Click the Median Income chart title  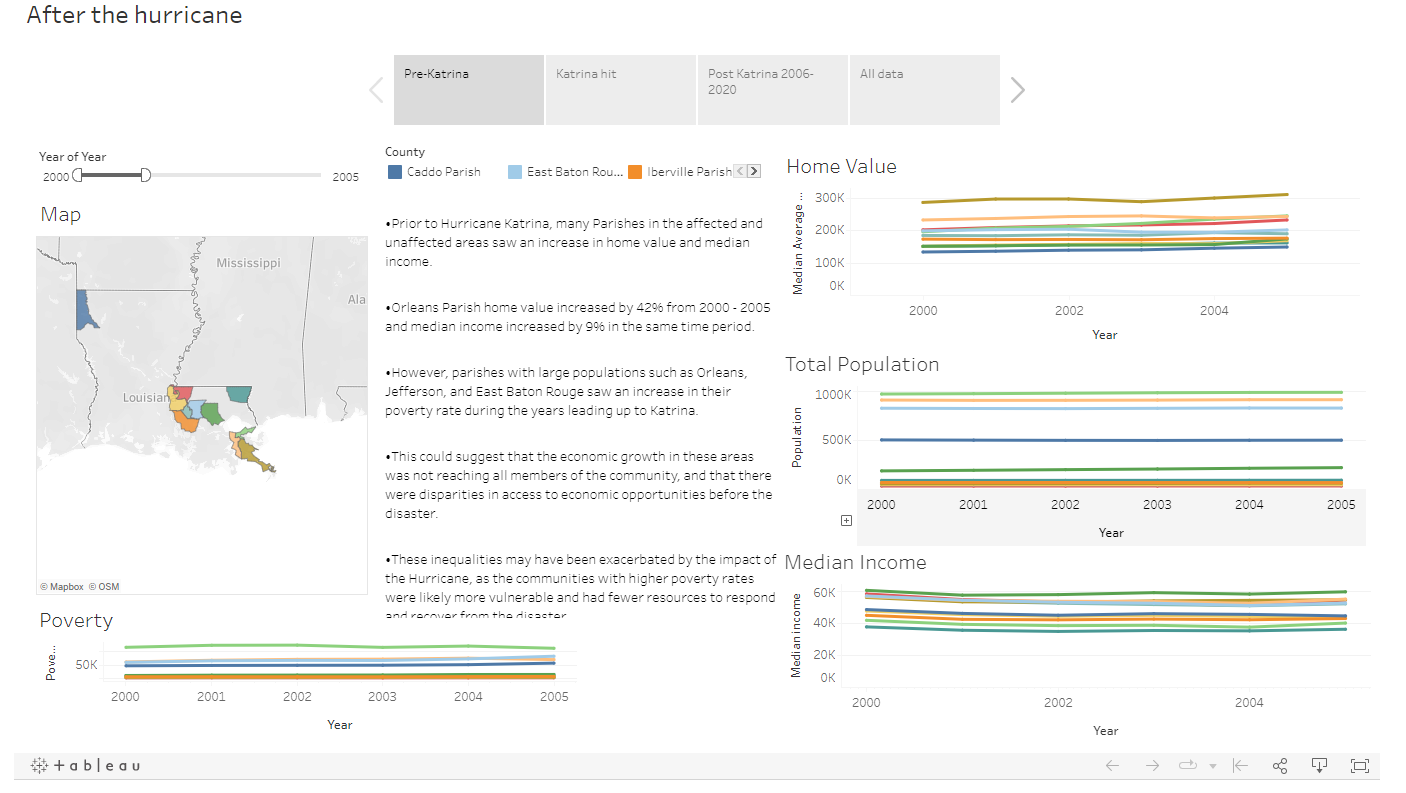tap(855, 562)
